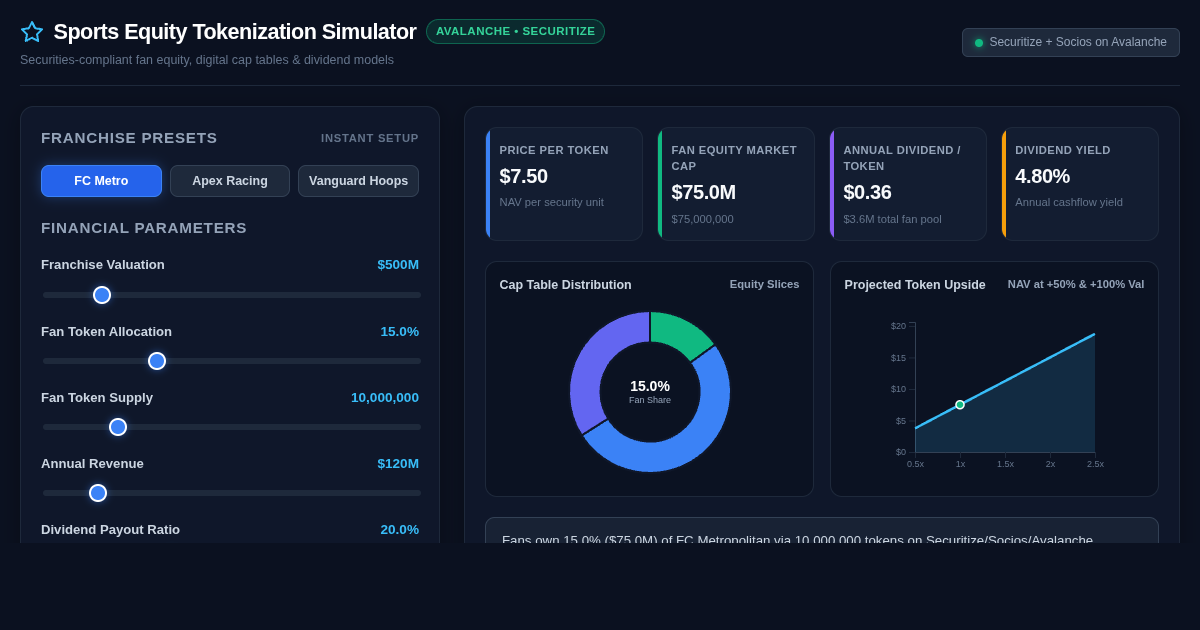Click the Cap Table Distribution heading
Image resolution: width=1200 pixels, height=630 pixels.
(x=566, y=285)
